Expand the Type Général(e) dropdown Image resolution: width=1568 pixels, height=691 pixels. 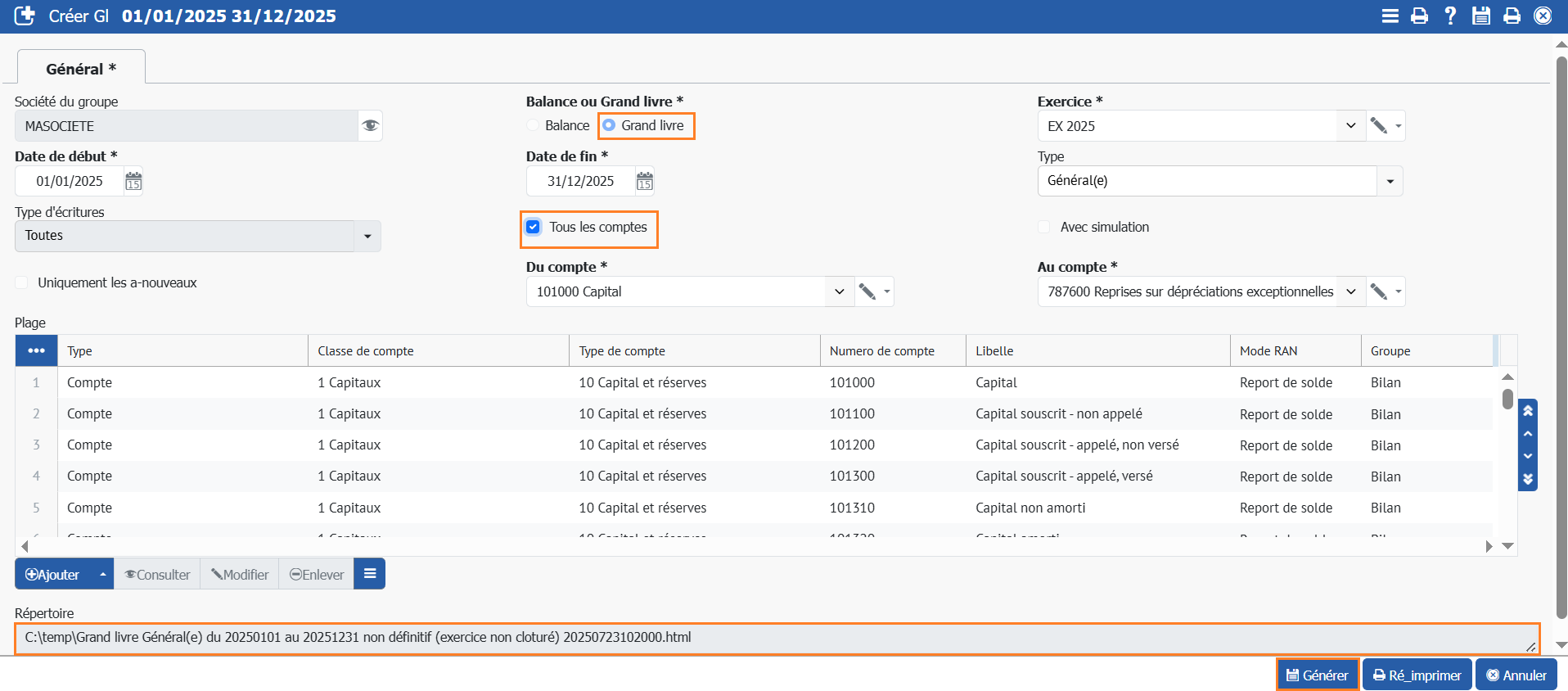coord(1390,181)
